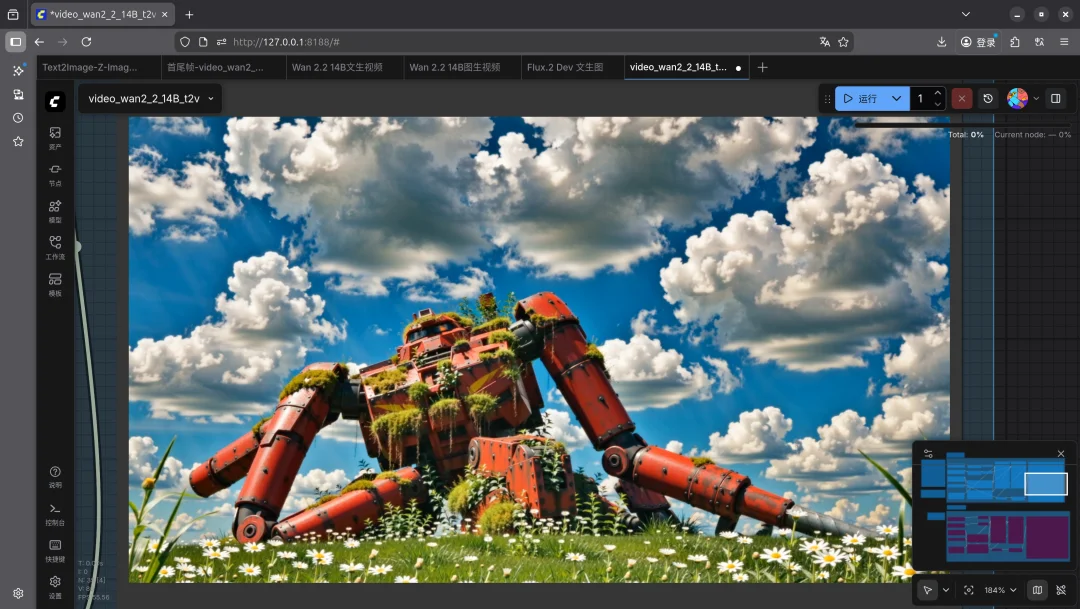Click the red cancel run button
This screenshot has height=609, width=1080.
point(961,99)
